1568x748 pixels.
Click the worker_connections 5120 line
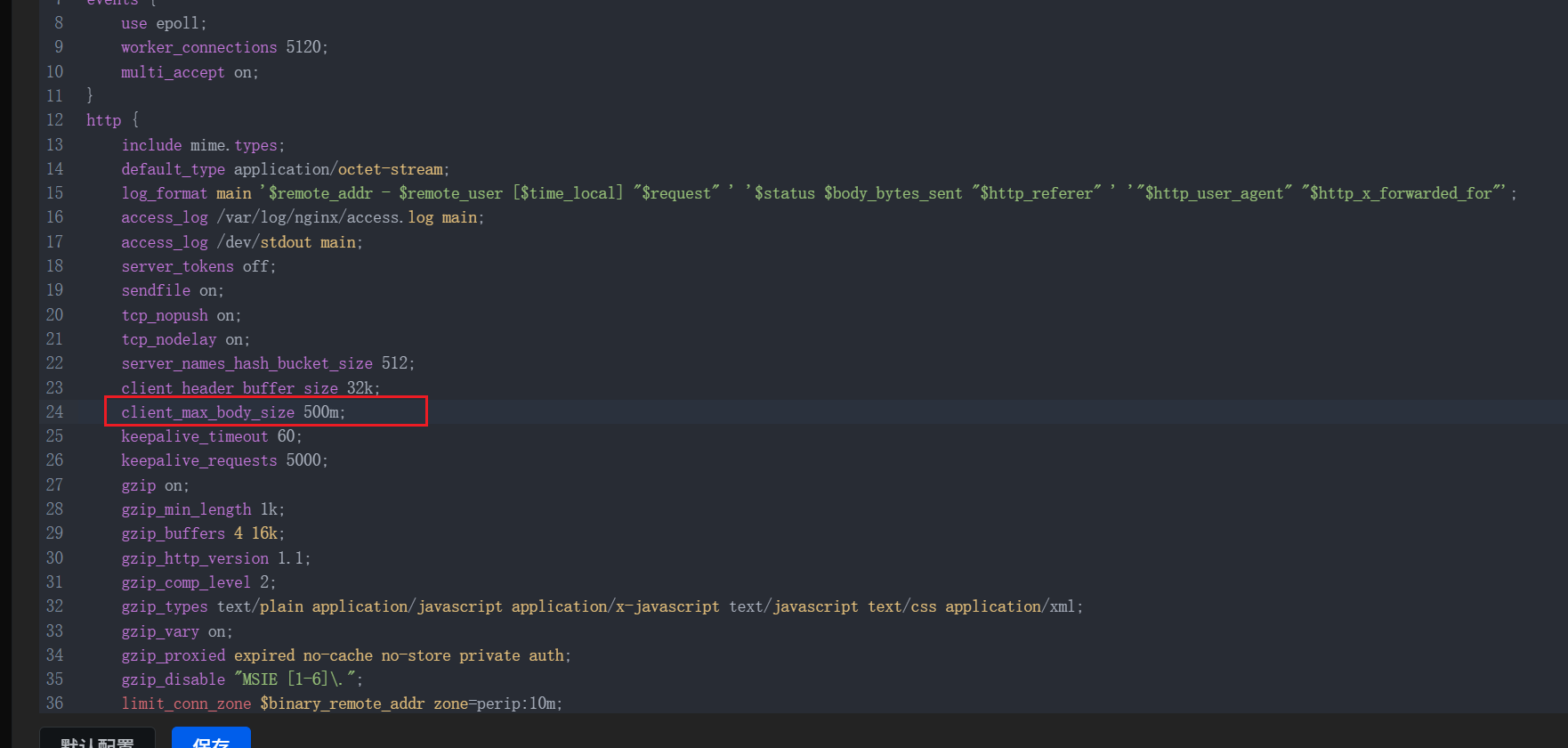pyautogui.click(x=224, y=47)
